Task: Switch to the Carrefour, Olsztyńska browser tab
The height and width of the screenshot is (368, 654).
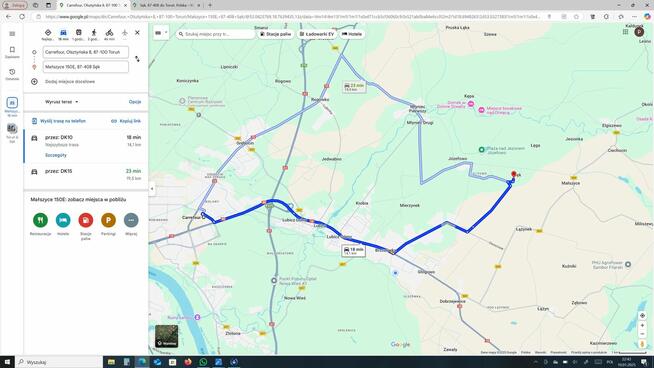Action: pos(93,5)
